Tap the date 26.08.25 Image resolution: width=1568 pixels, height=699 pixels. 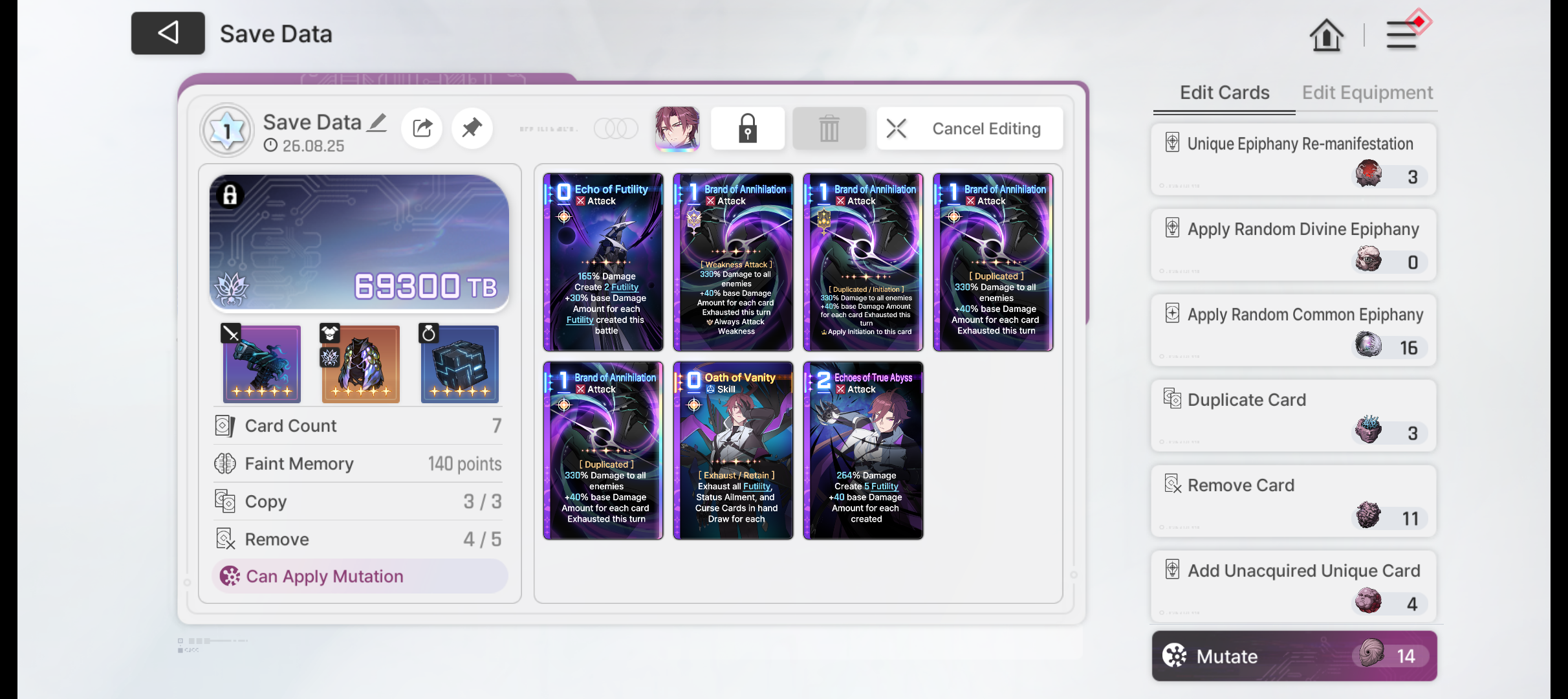pyautogui.click(x=313, y=146)
